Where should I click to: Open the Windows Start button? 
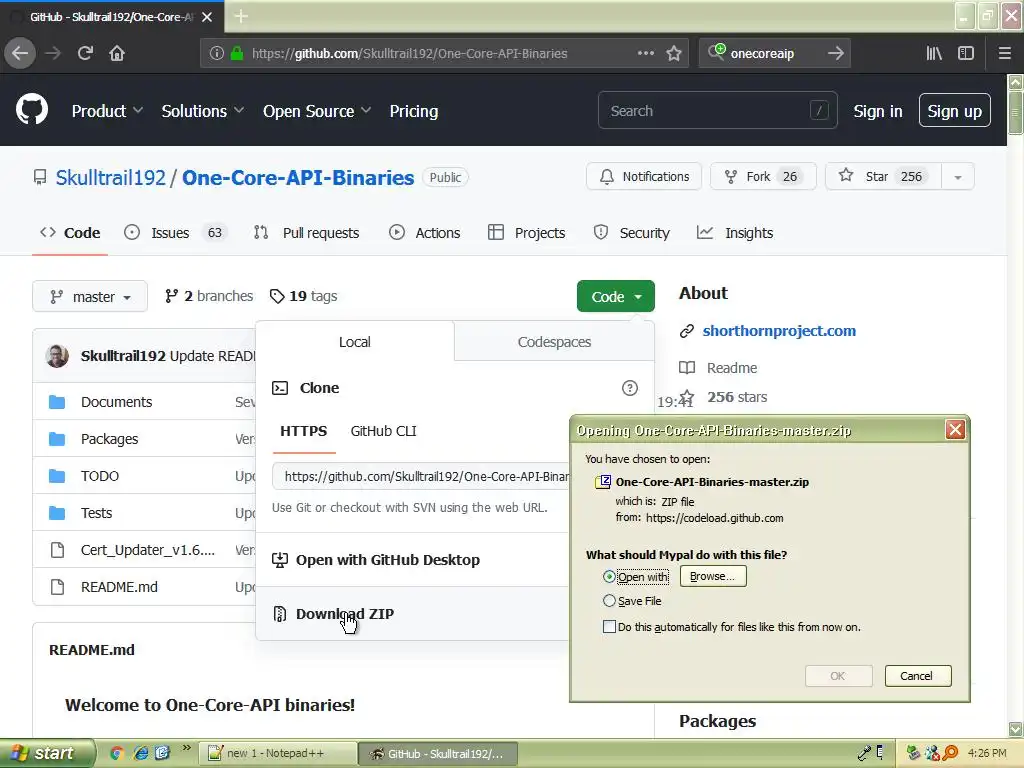pos(46,753)
